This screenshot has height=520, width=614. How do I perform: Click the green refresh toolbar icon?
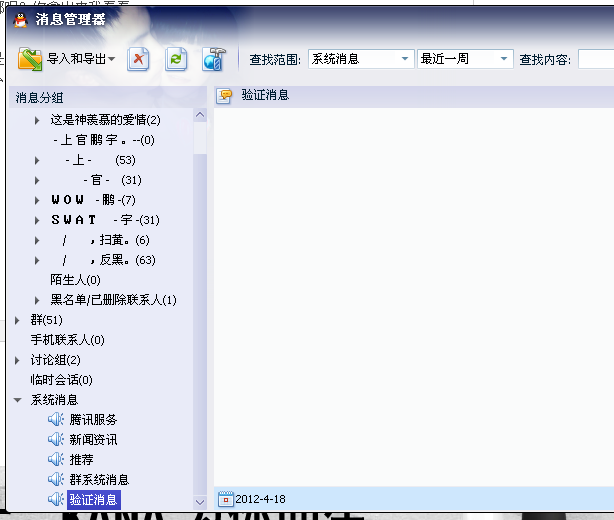click(176, 60)
